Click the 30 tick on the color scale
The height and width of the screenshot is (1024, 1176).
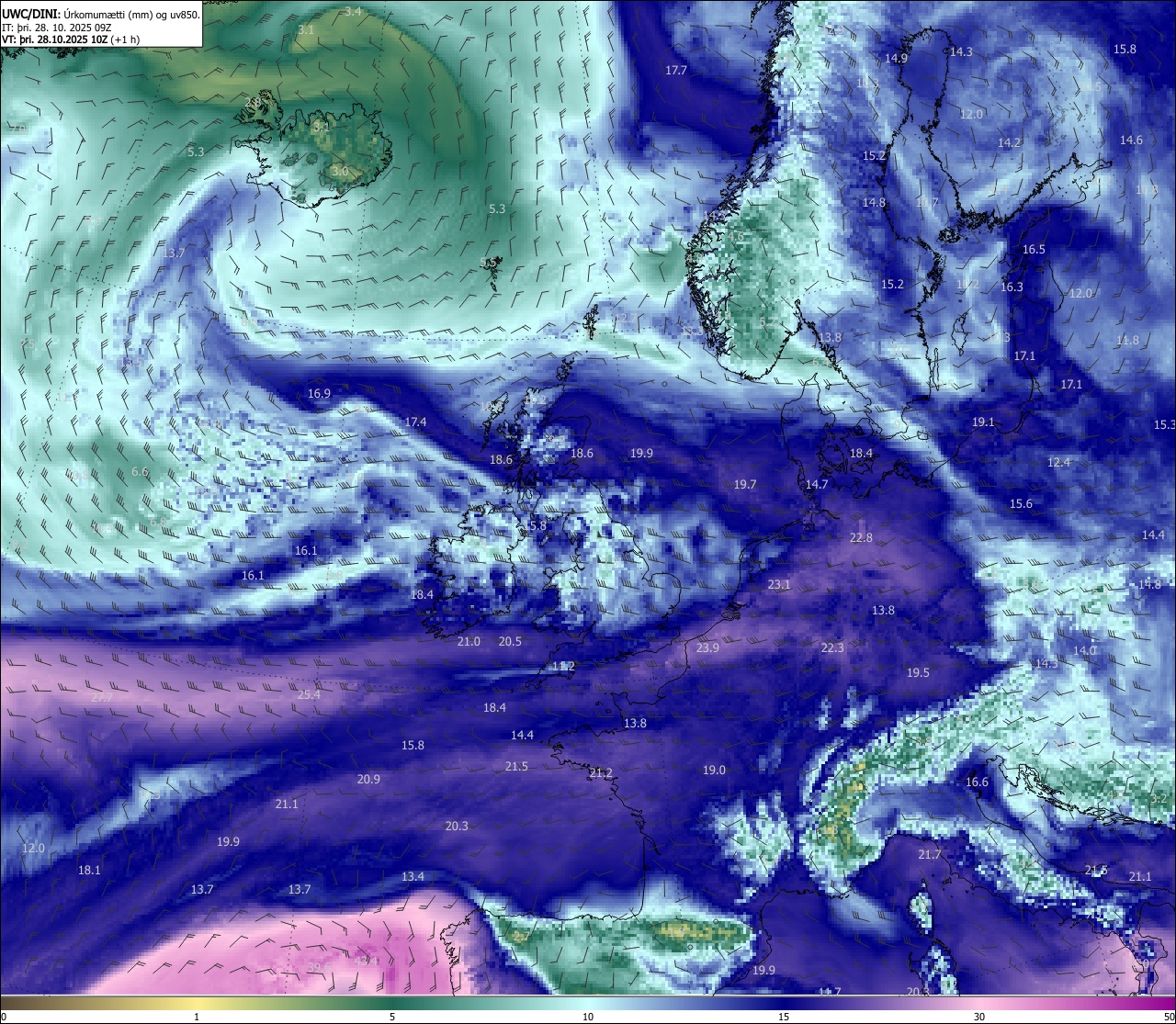[979, 1017]
